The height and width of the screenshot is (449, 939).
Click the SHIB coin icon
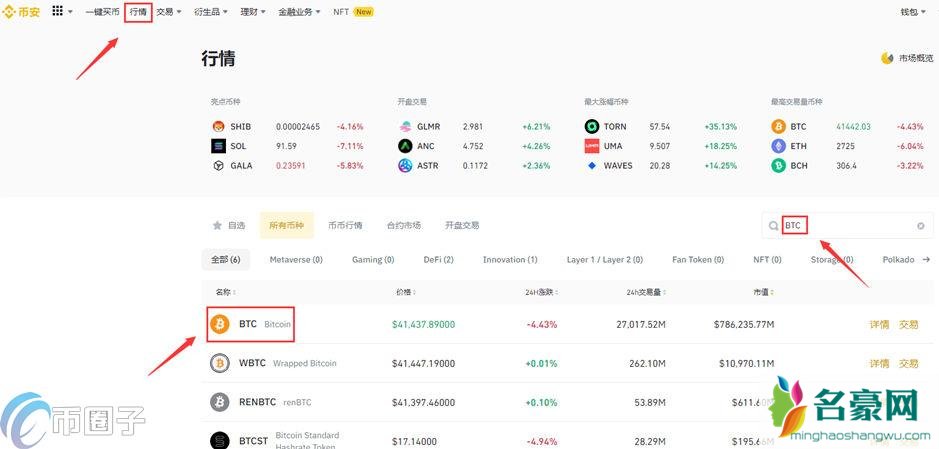click(218, 127)
